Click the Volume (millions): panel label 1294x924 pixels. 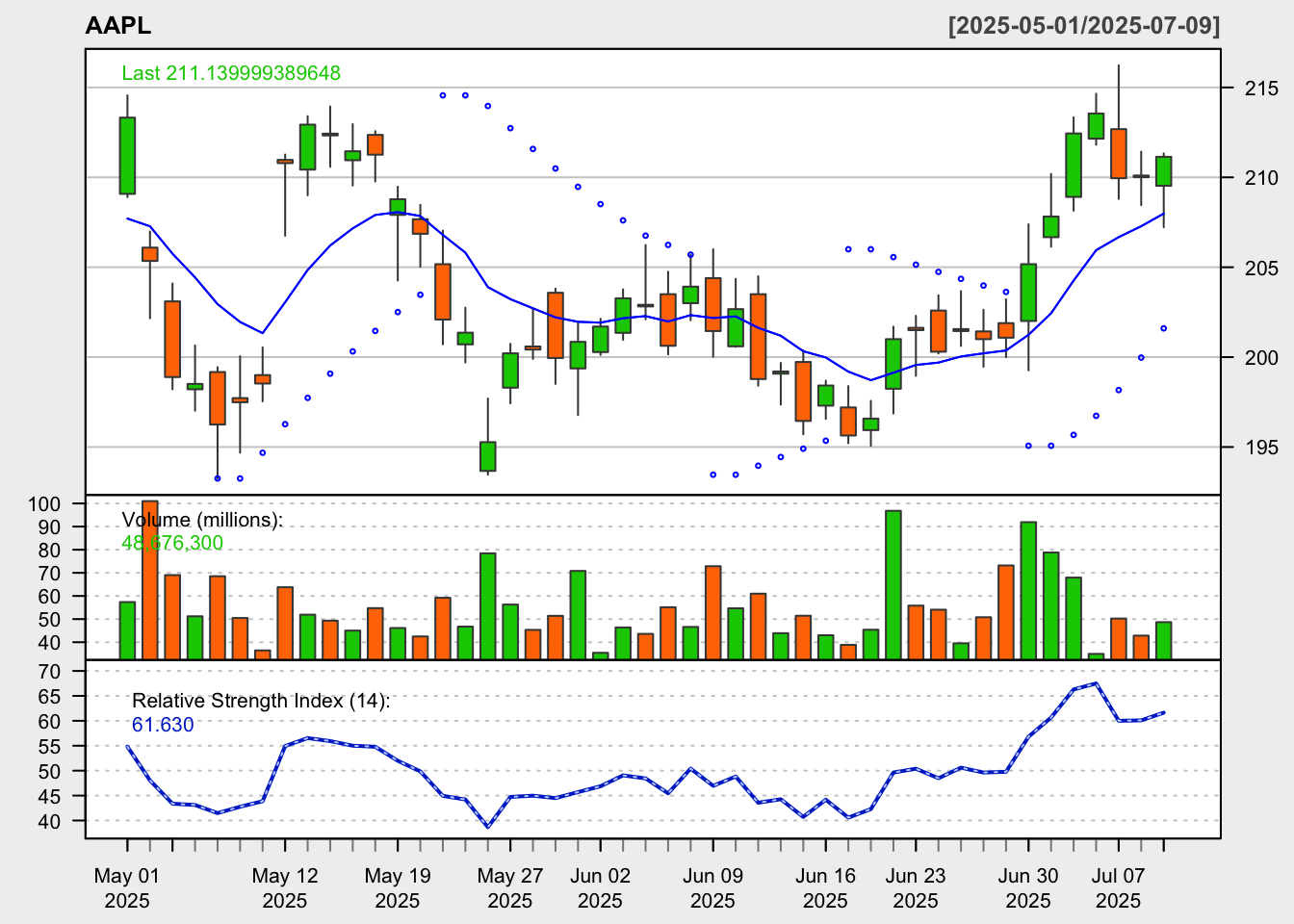[x=202, y=520]
